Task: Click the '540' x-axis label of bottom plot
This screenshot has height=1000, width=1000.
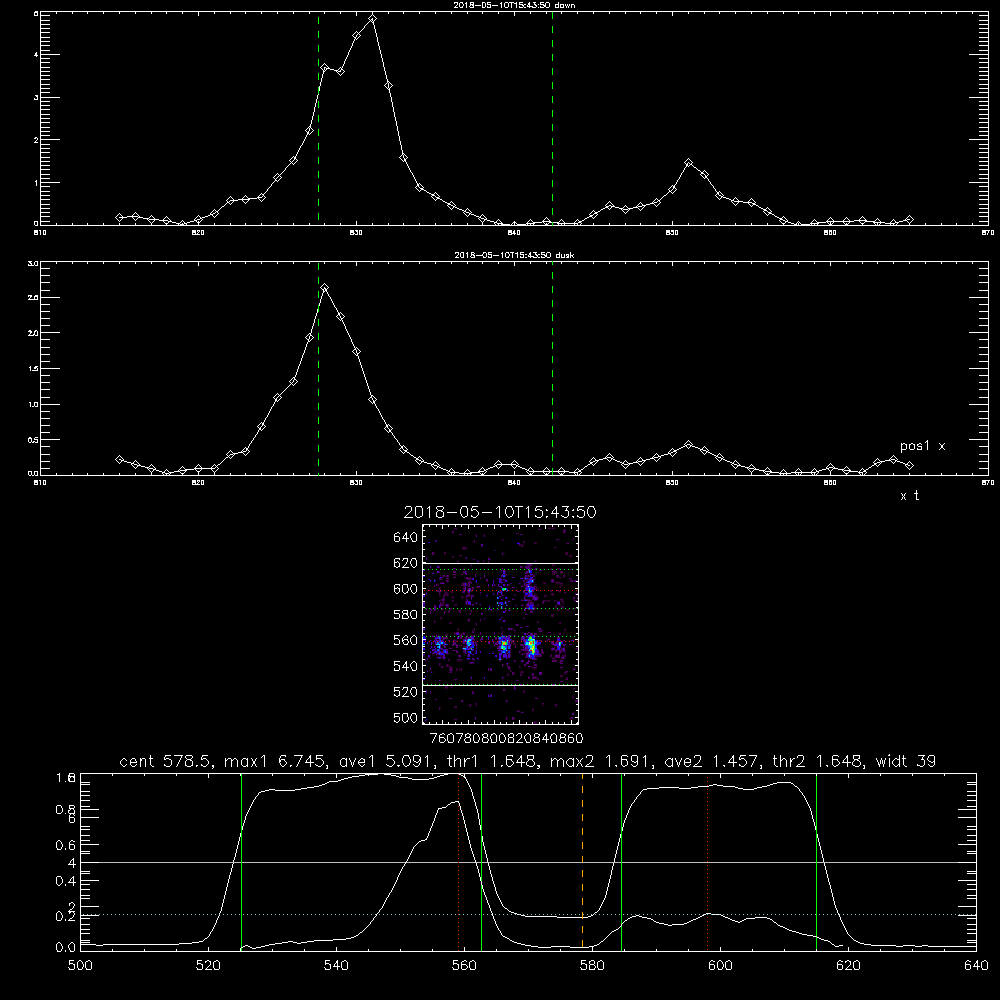Action: pos(336,966)
